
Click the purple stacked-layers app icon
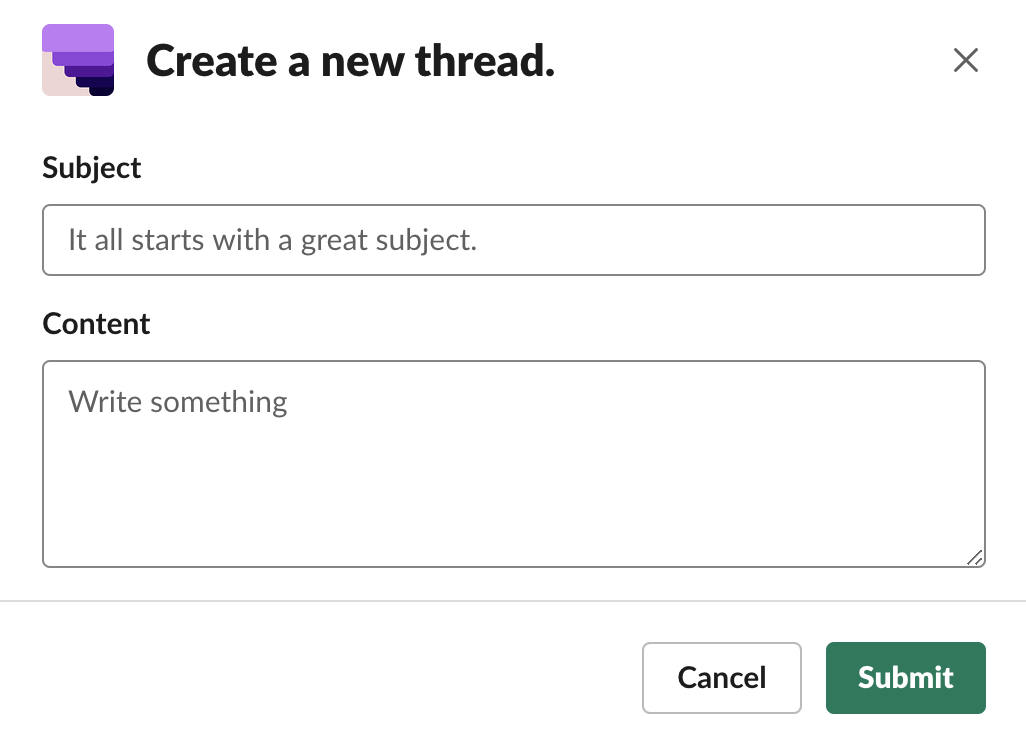78,60
